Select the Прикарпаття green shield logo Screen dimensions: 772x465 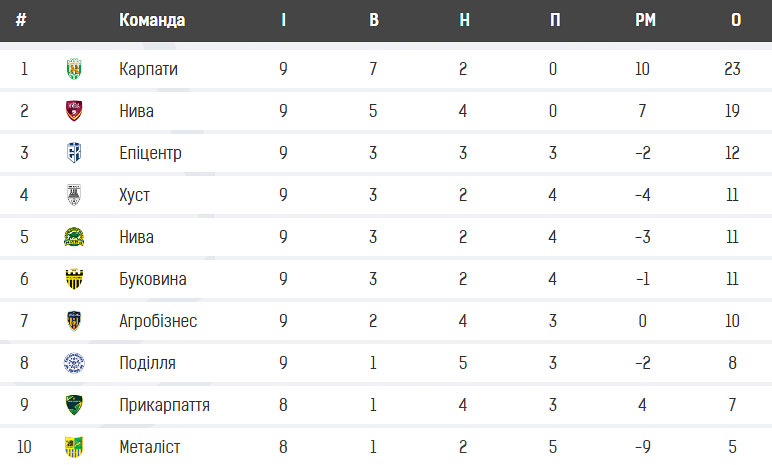coord(74,405)
